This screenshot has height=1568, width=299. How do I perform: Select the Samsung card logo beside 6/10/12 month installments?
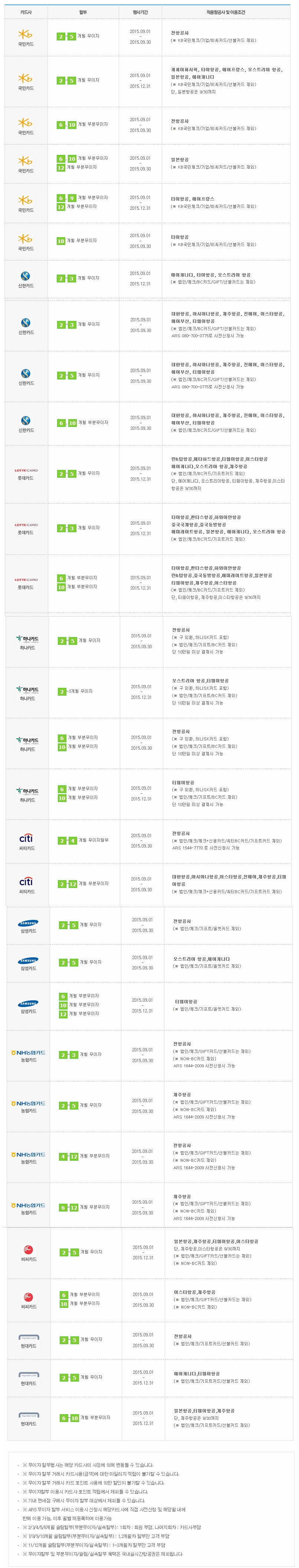tap(28, 1003)
